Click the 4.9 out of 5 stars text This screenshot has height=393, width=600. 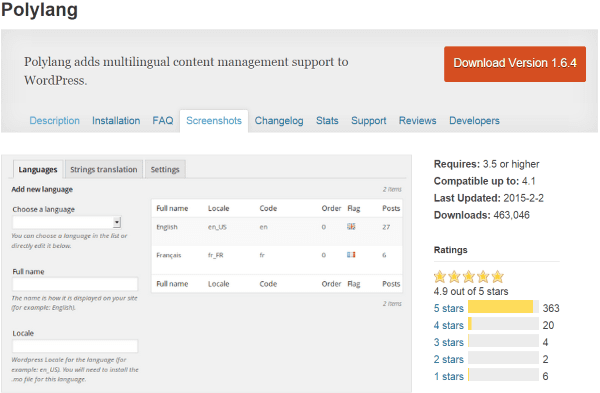pyautogui.click(x=471, y=292)
